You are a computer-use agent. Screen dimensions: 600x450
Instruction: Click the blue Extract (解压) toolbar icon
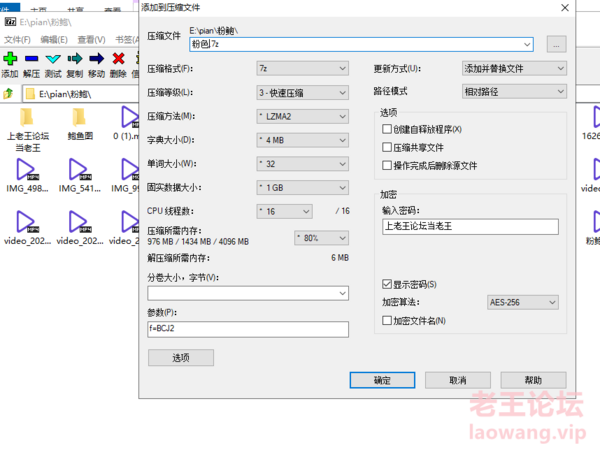click(31, 59)
